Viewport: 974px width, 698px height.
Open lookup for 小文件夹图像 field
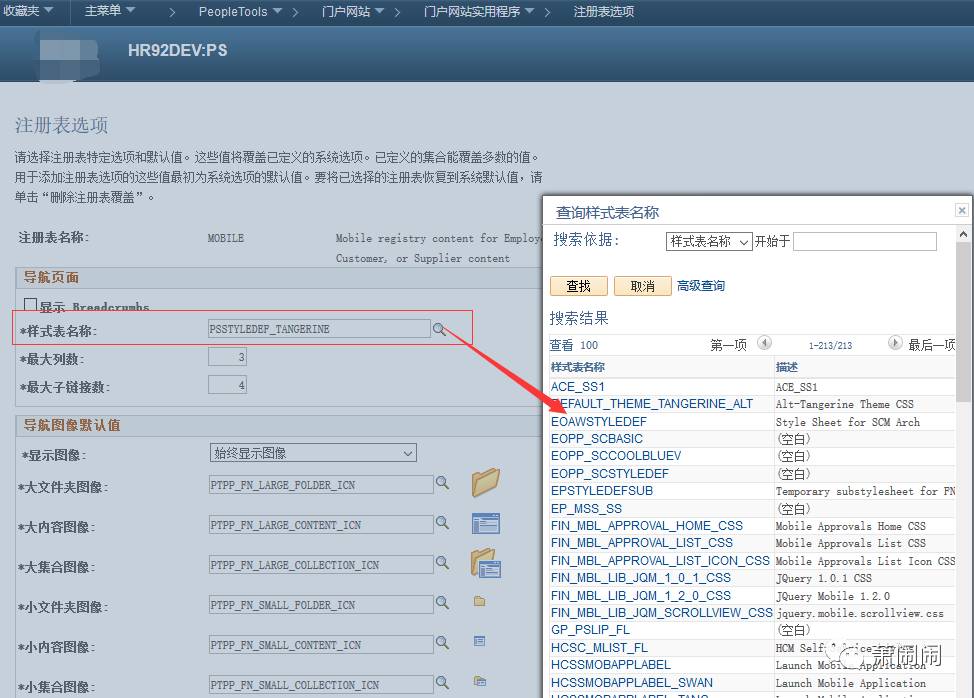442,602
